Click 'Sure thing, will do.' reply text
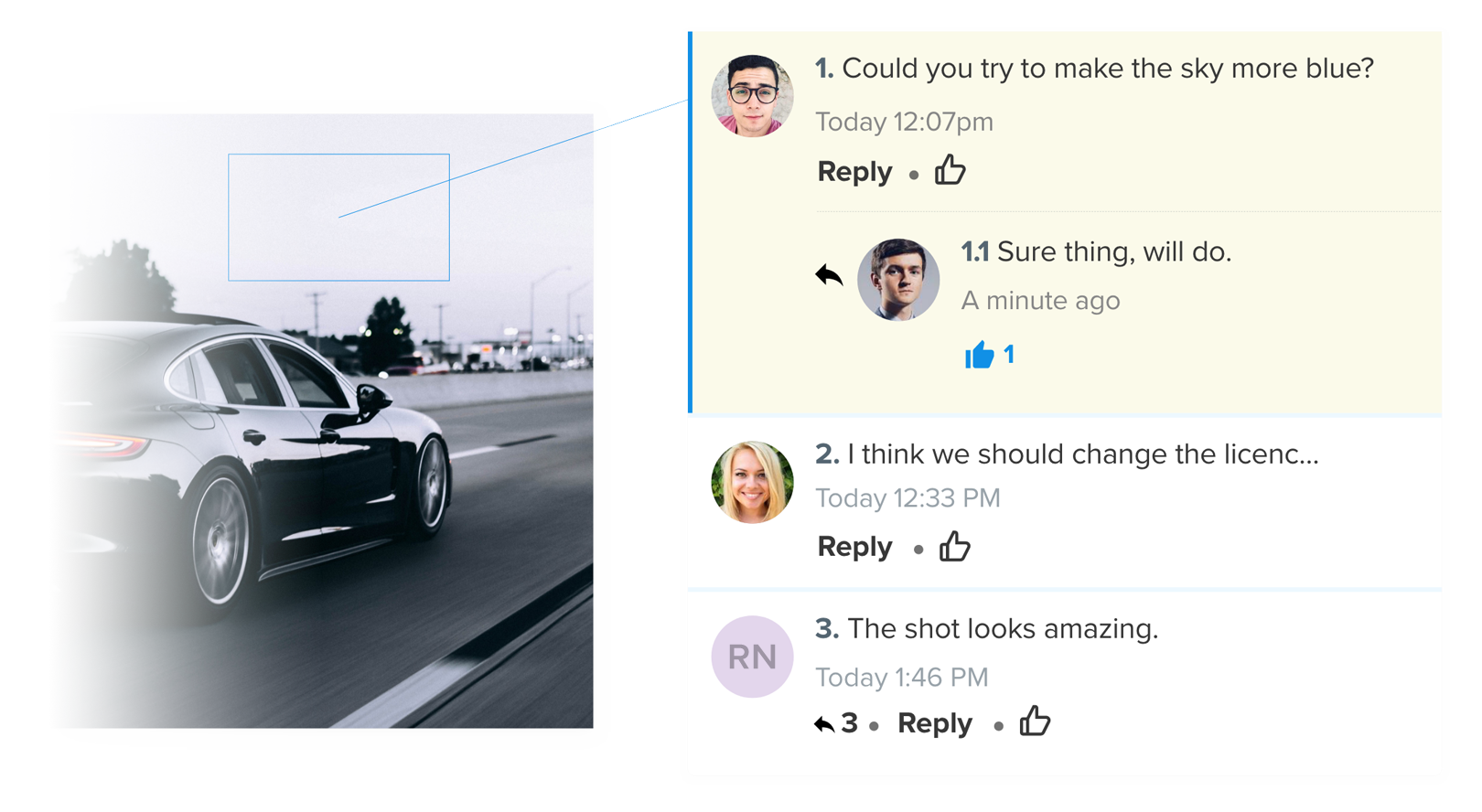Screen dimensions: 1482x812 [x=1113, y=252]
